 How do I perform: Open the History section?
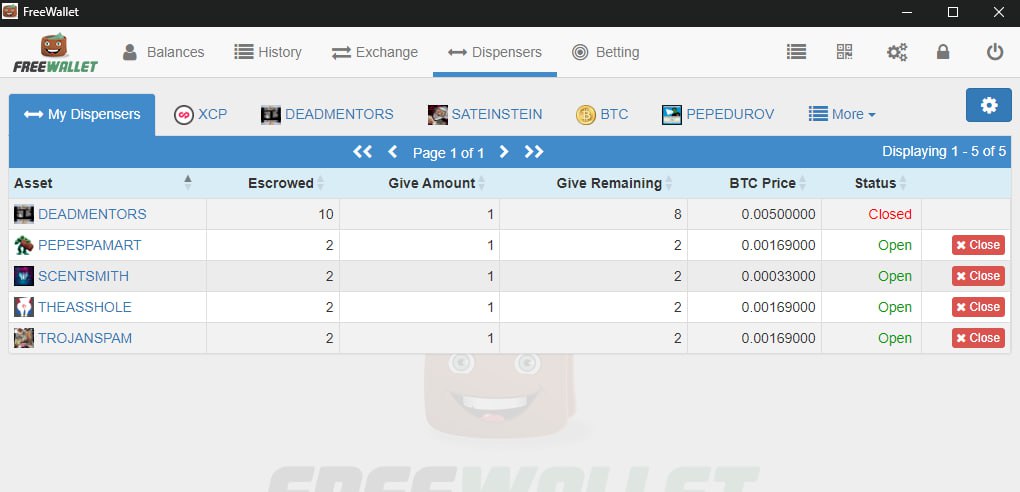268,52
